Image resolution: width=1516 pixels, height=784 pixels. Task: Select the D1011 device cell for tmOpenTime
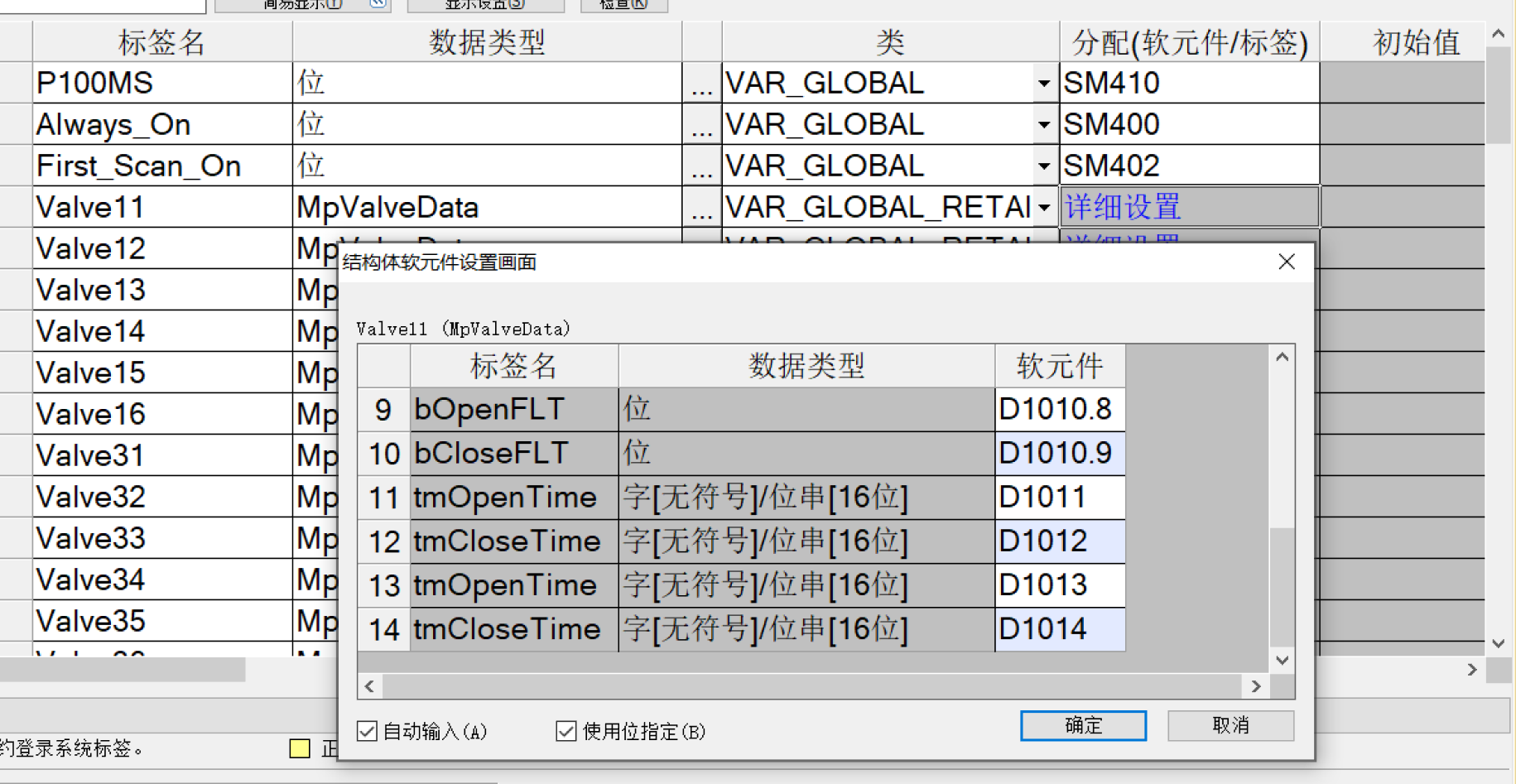click(1059, 498)
